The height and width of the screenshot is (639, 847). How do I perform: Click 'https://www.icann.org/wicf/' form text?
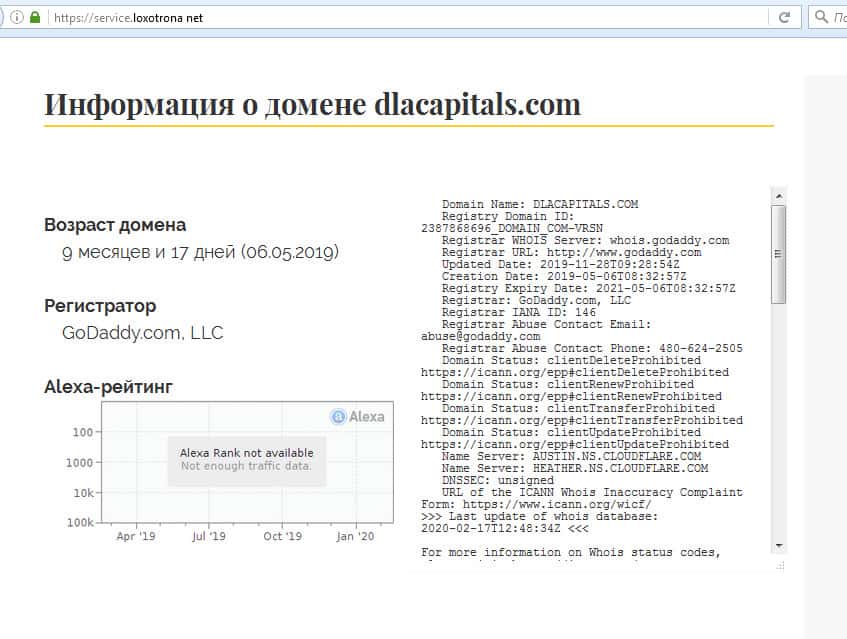tap(557, 505)
